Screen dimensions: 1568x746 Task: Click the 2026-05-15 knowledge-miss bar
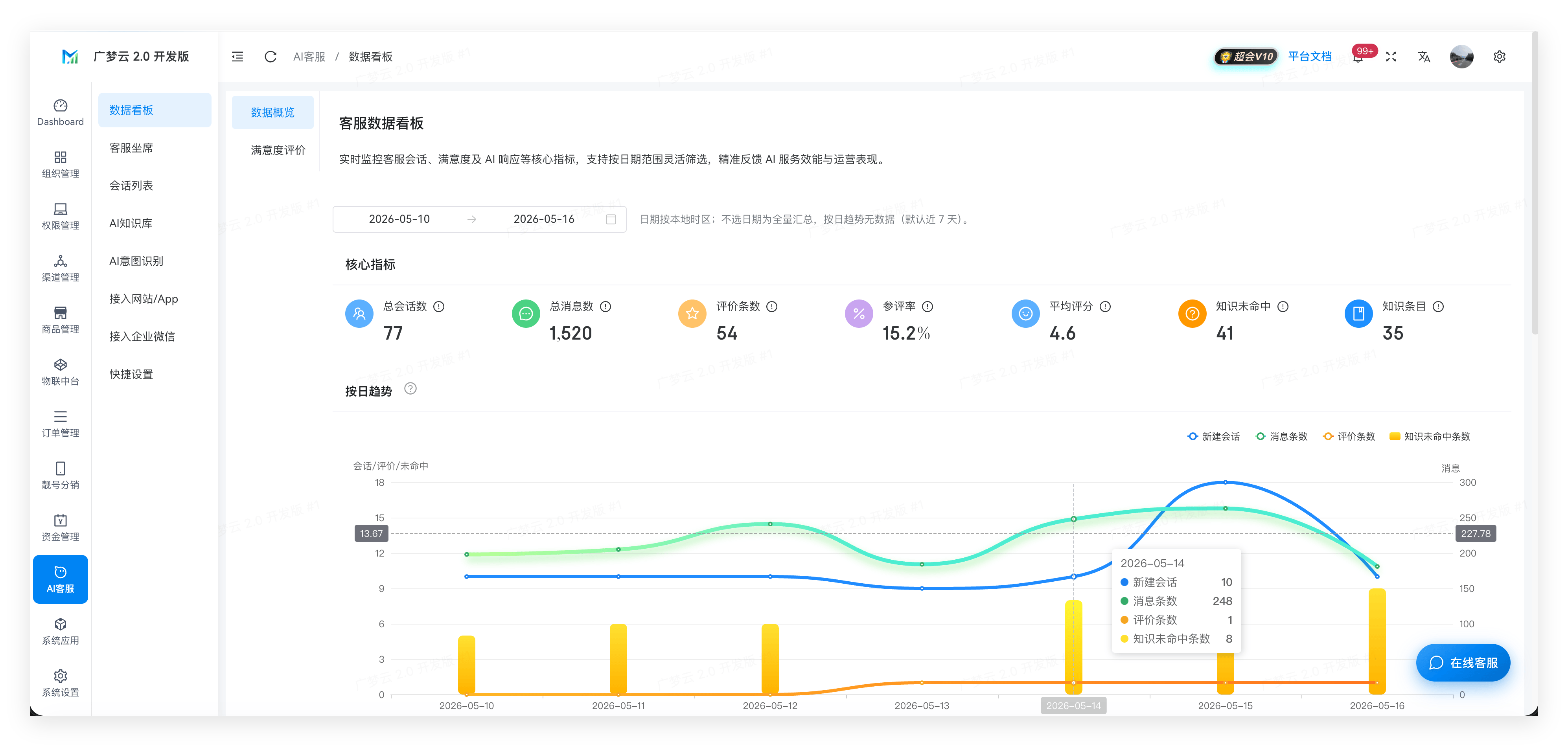pos(1225,673)
